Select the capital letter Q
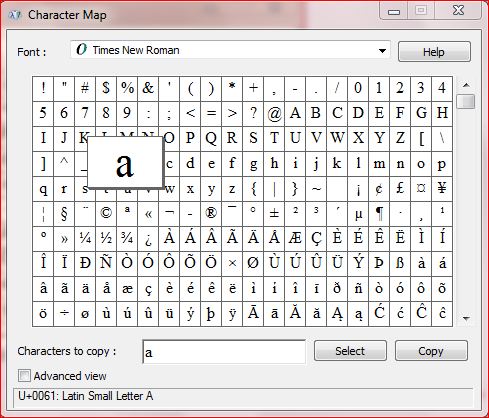Image resolution: width=489 pixels, height=418 pixels. coord(211,139)
